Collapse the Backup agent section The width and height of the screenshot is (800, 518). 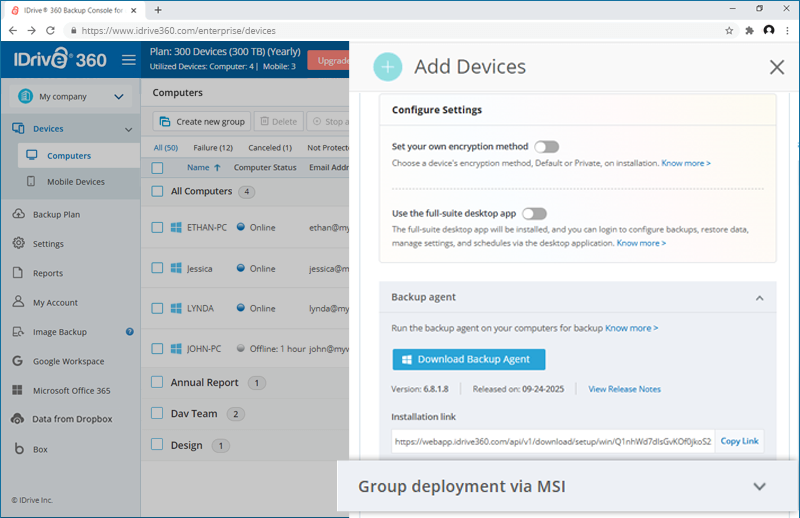click(759, 298)
